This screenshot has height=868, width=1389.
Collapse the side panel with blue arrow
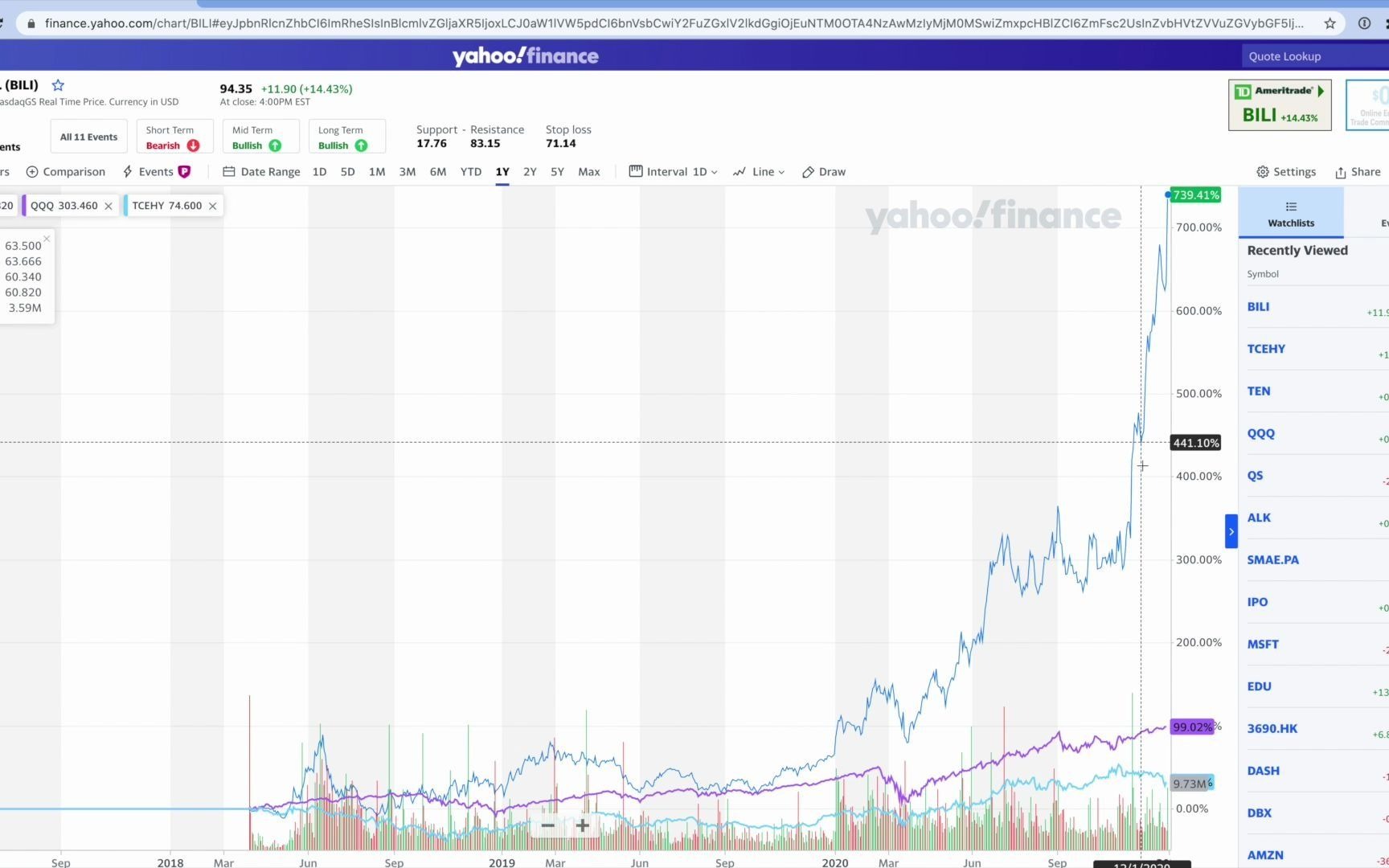click(x=1231, y=531)
